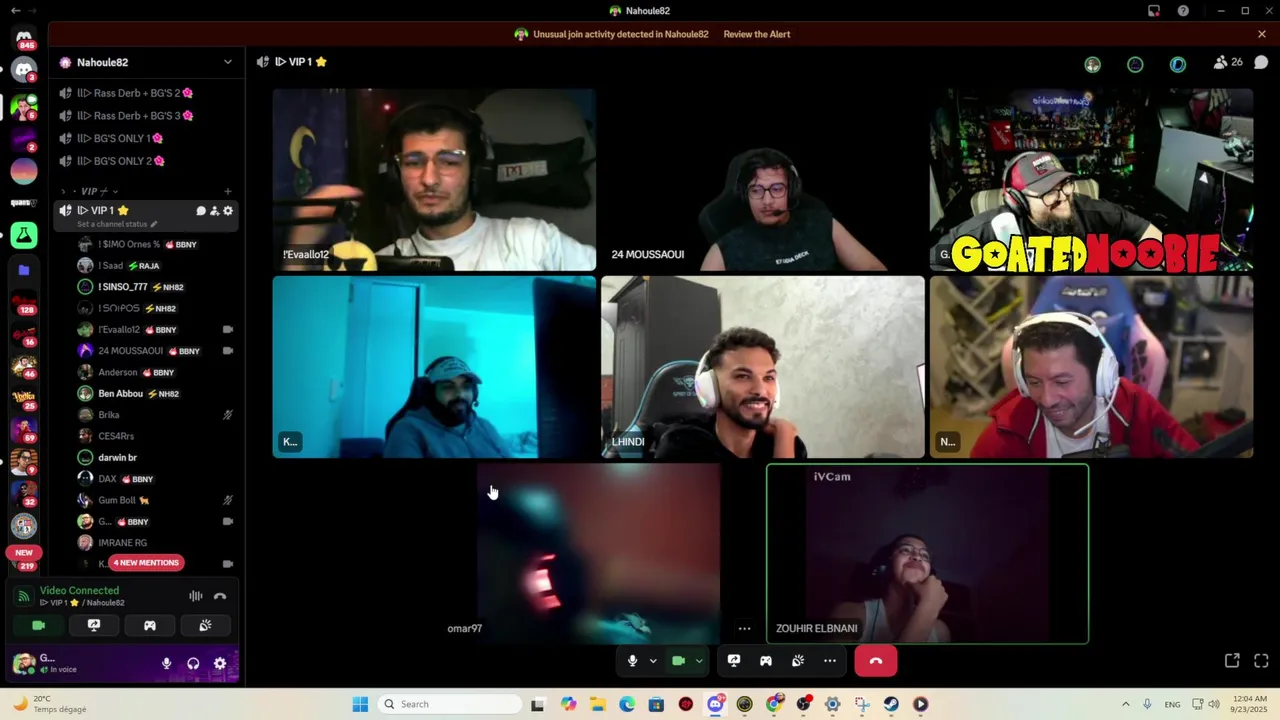Expand microphone input options arrow

pos(653,661)
